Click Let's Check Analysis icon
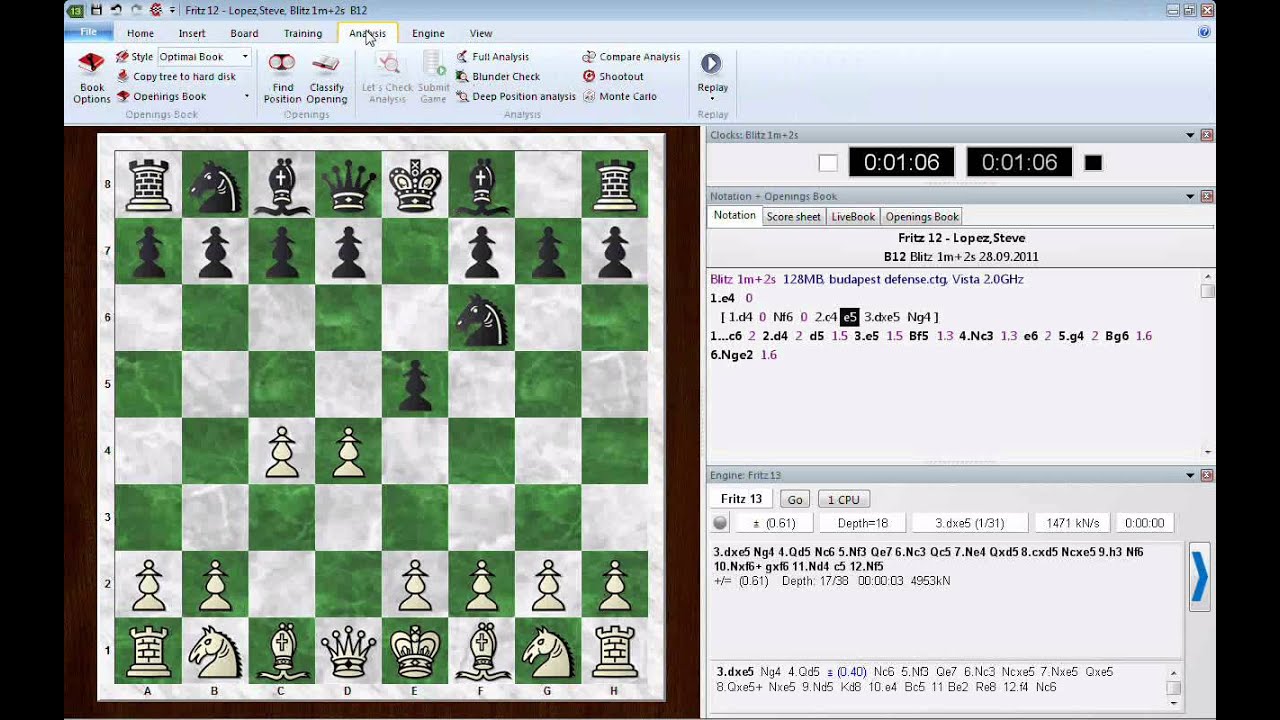The image size is (1280, 720). [387, 64]
